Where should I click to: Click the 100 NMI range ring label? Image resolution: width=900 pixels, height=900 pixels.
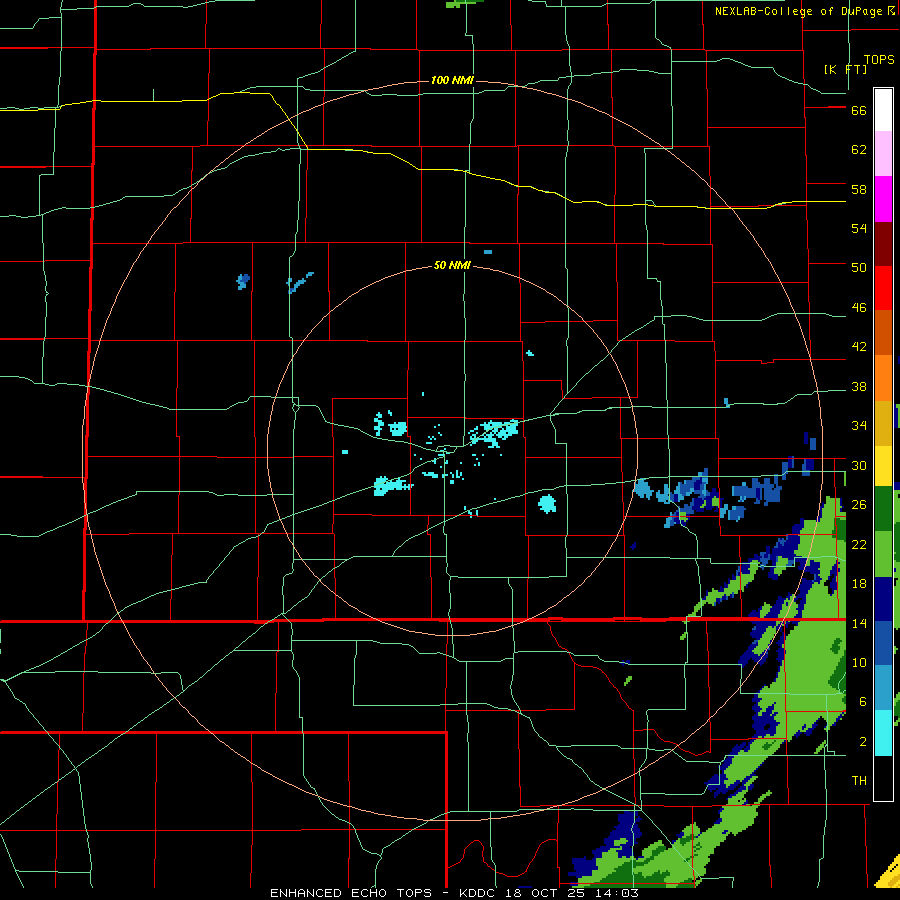(452, 80)
